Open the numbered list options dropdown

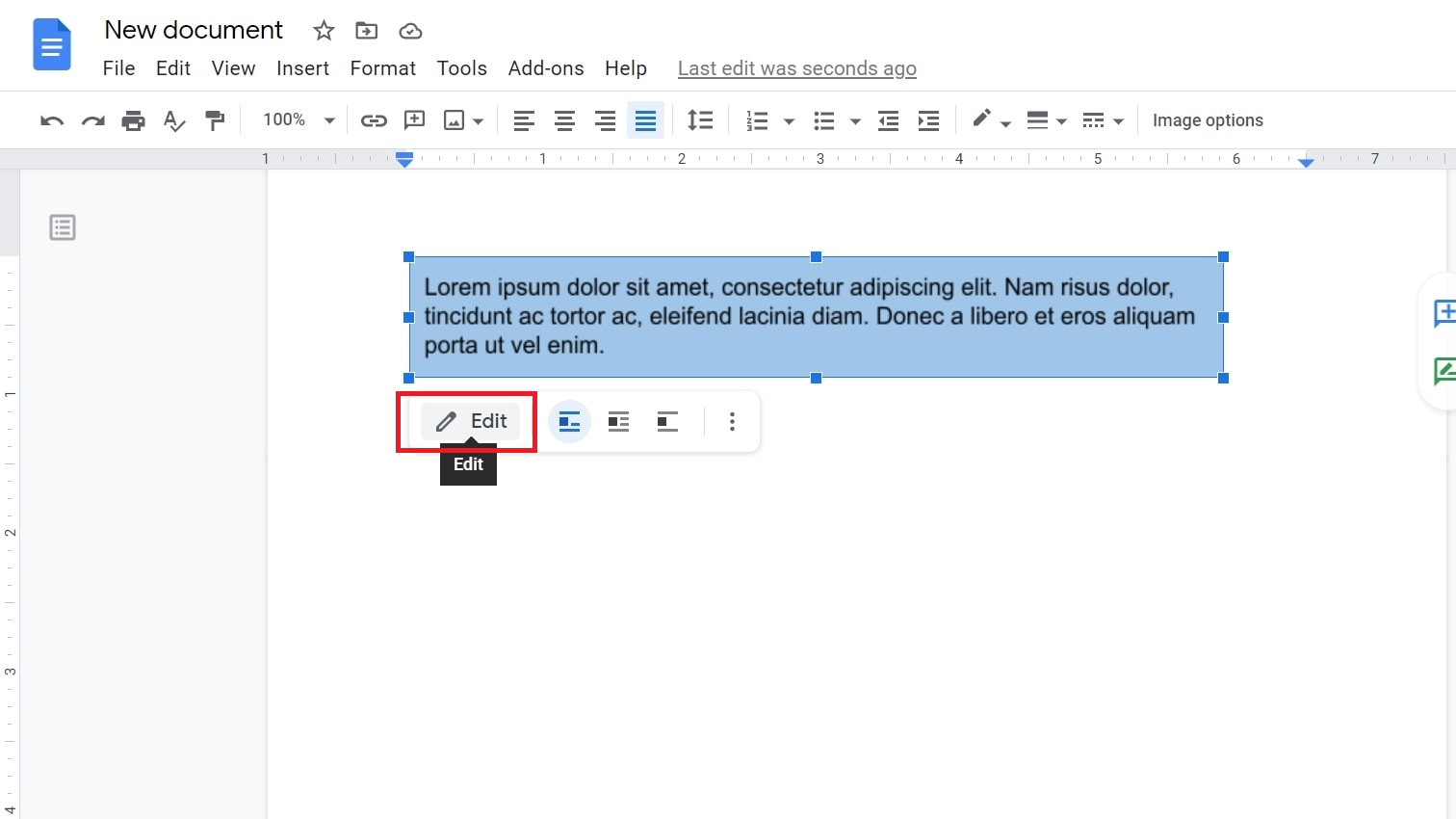click(x=789, y=119)
